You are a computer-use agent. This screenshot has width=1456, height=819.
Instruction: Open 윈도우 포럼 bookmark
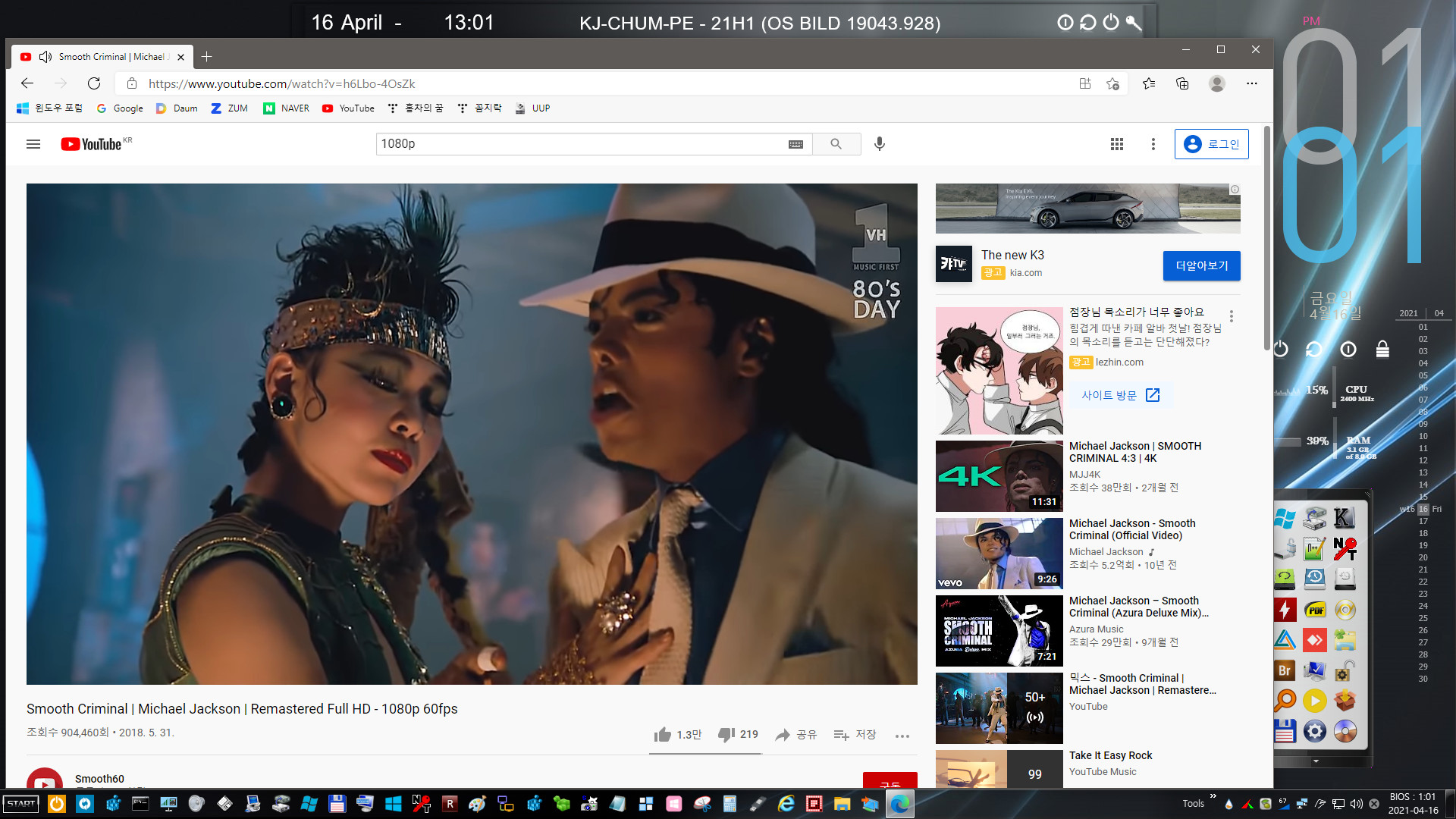[x=49, y=108]
